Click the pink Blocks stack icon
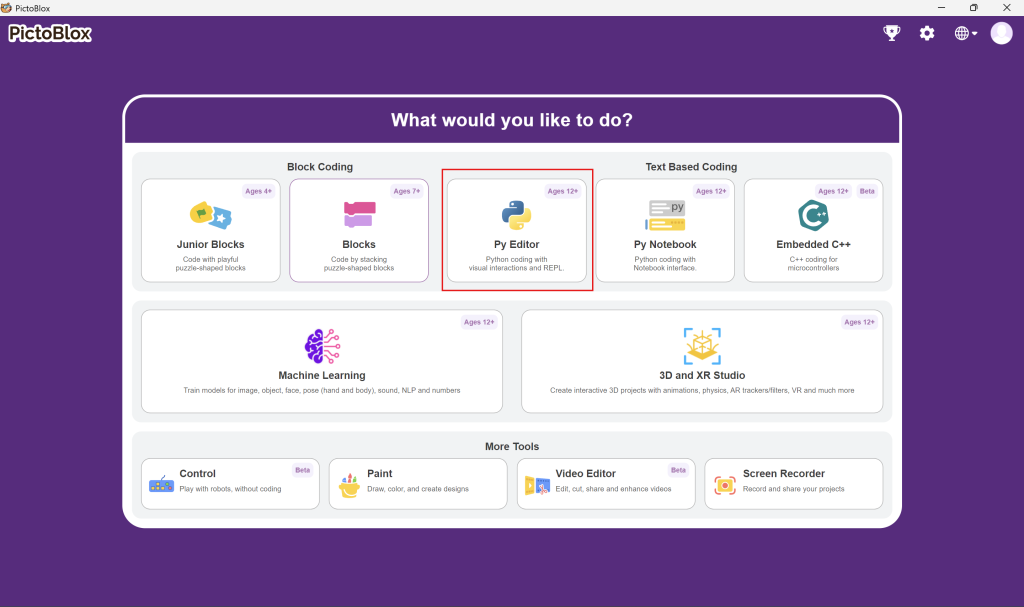Screen dimensions: 1024x607 359,214
